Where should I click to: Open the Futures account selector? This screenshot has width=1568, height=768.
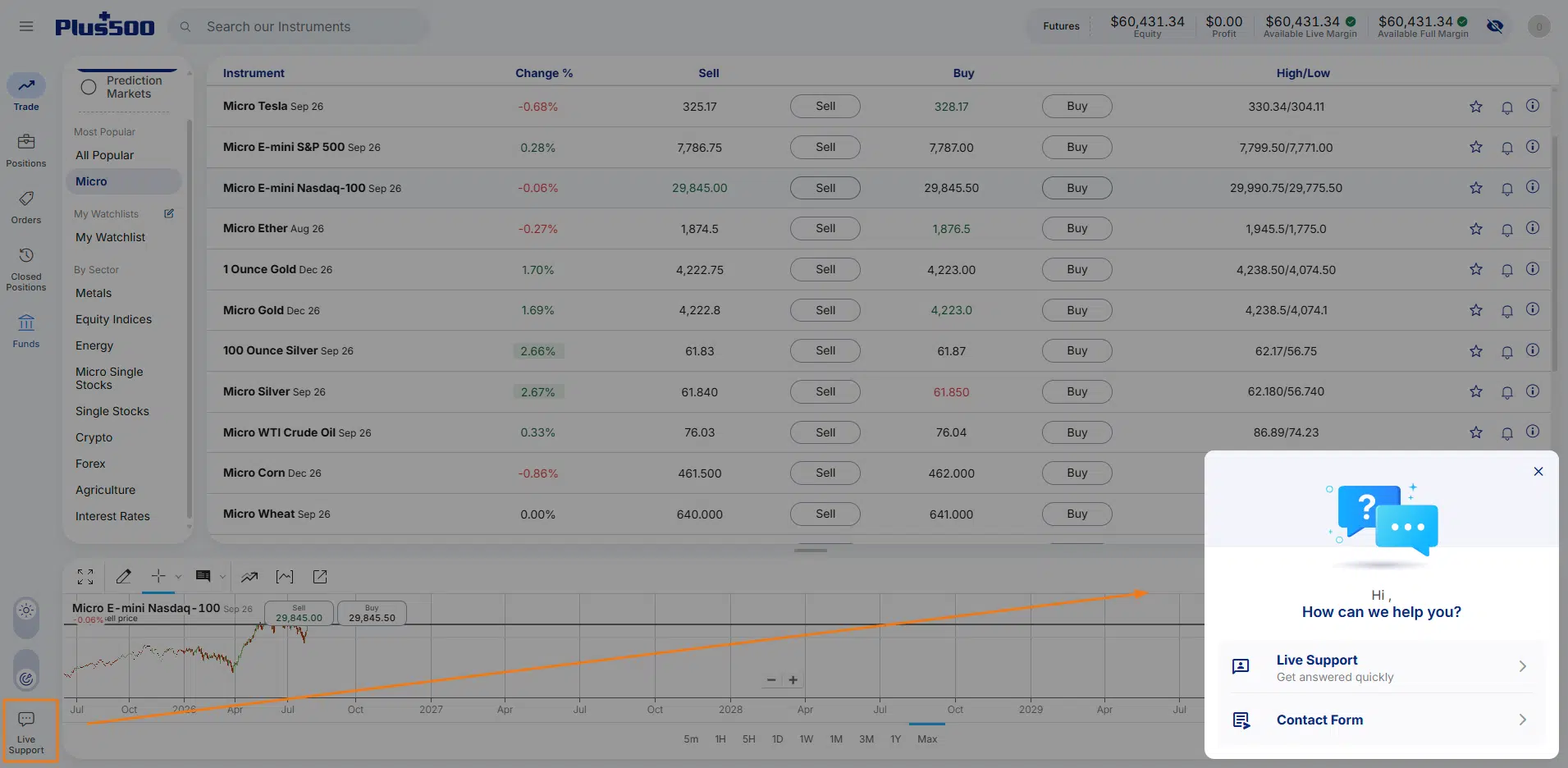click(1061, 26)
